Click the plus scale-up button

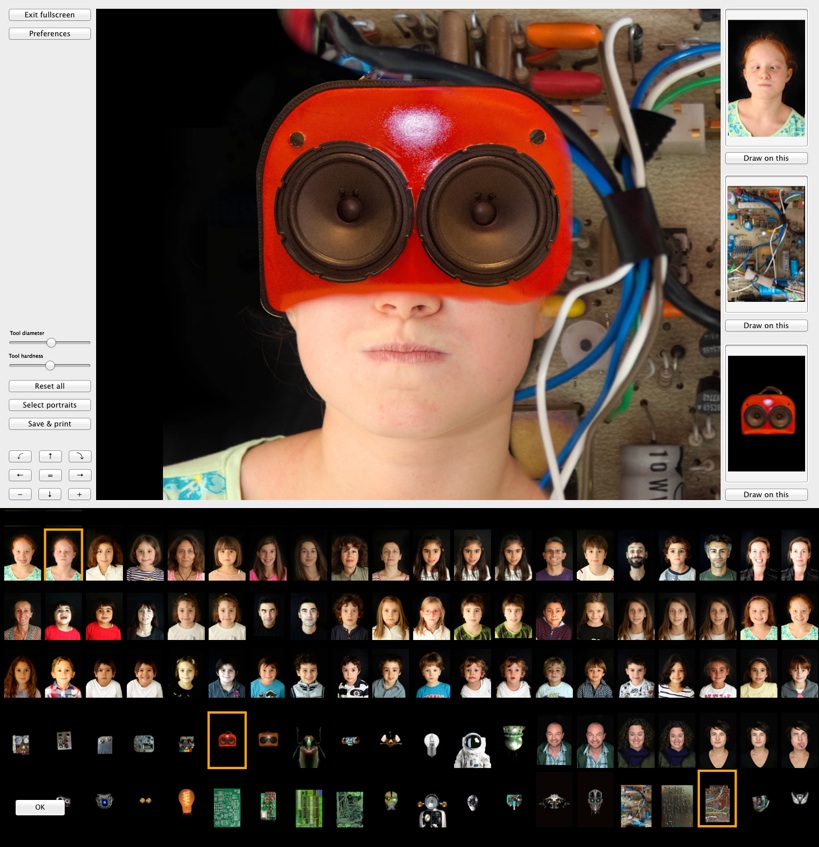tap(79, 494)
